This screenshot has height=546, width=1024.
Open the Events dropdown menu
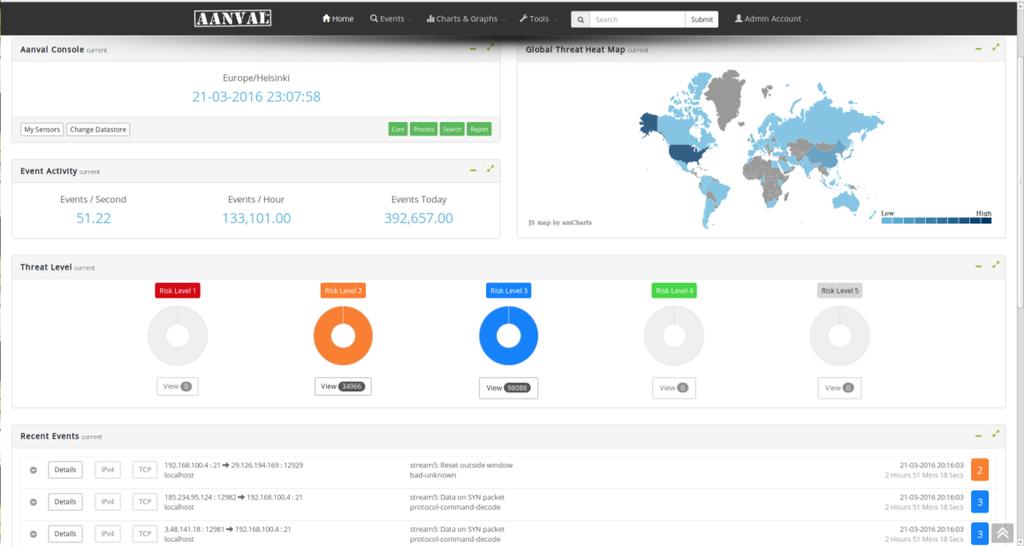[390, 19]
